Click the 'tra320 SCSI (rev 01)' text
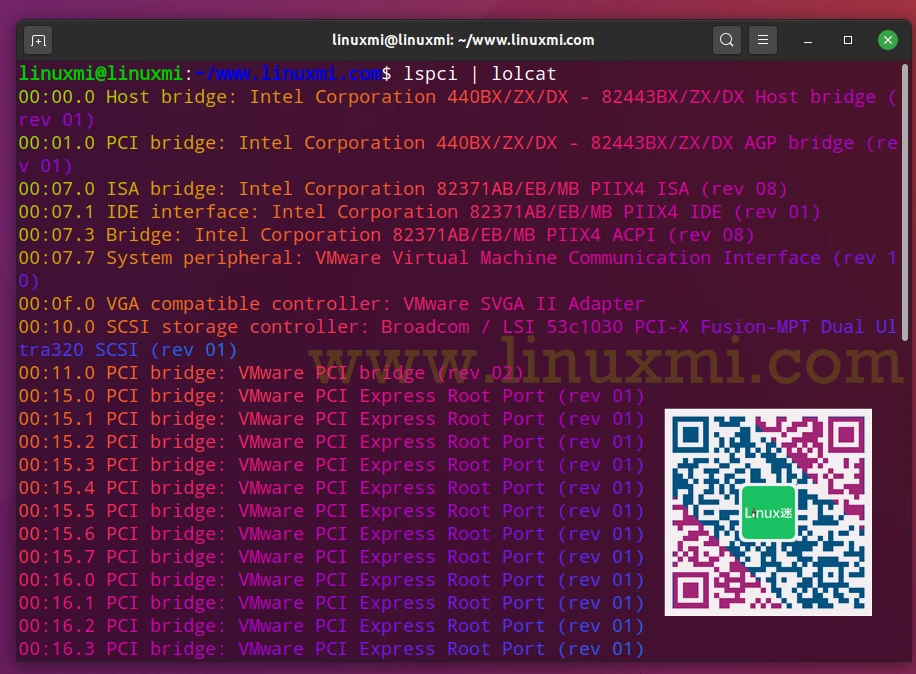The width and height of the screenshot is (916, 674). tap(128, 350)
